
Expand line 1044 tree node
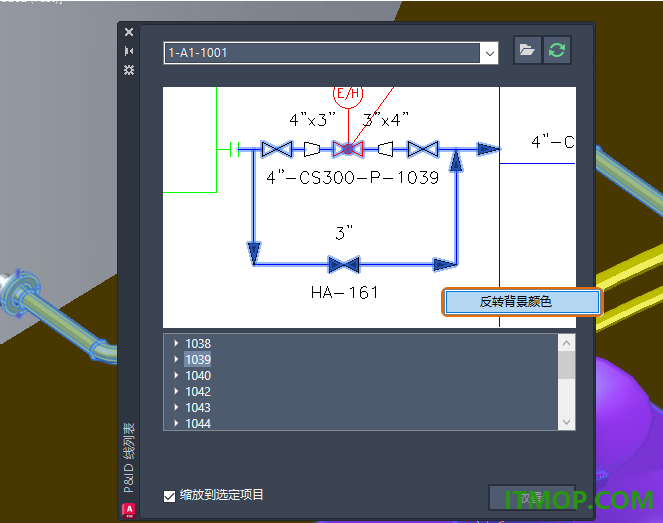tap(176, 423)
